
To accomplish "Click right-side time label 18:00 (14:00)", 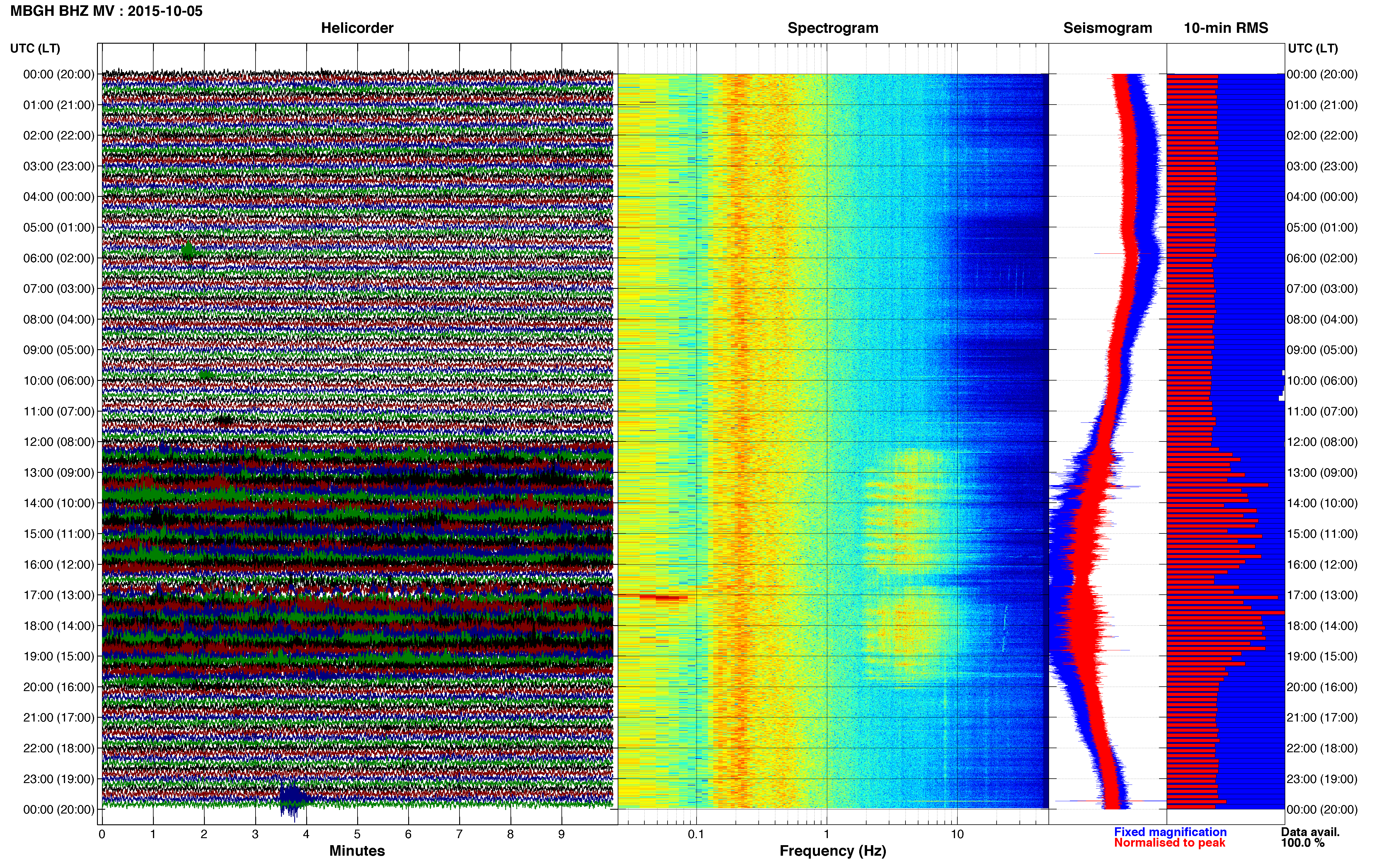I will [x=1322, y=626].
